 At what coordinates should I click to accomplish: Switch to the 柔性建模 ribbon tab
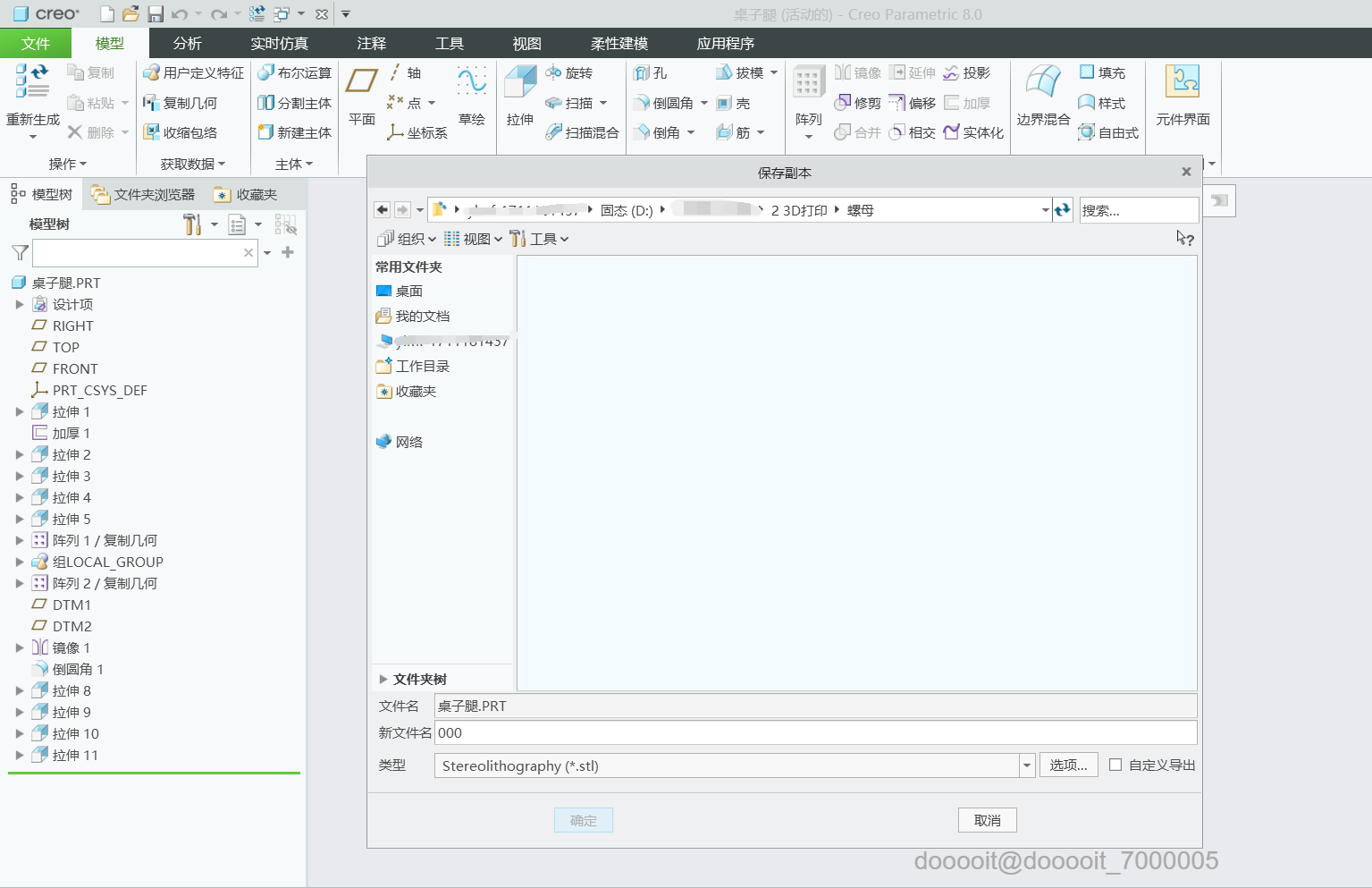[x=619, y=43]
